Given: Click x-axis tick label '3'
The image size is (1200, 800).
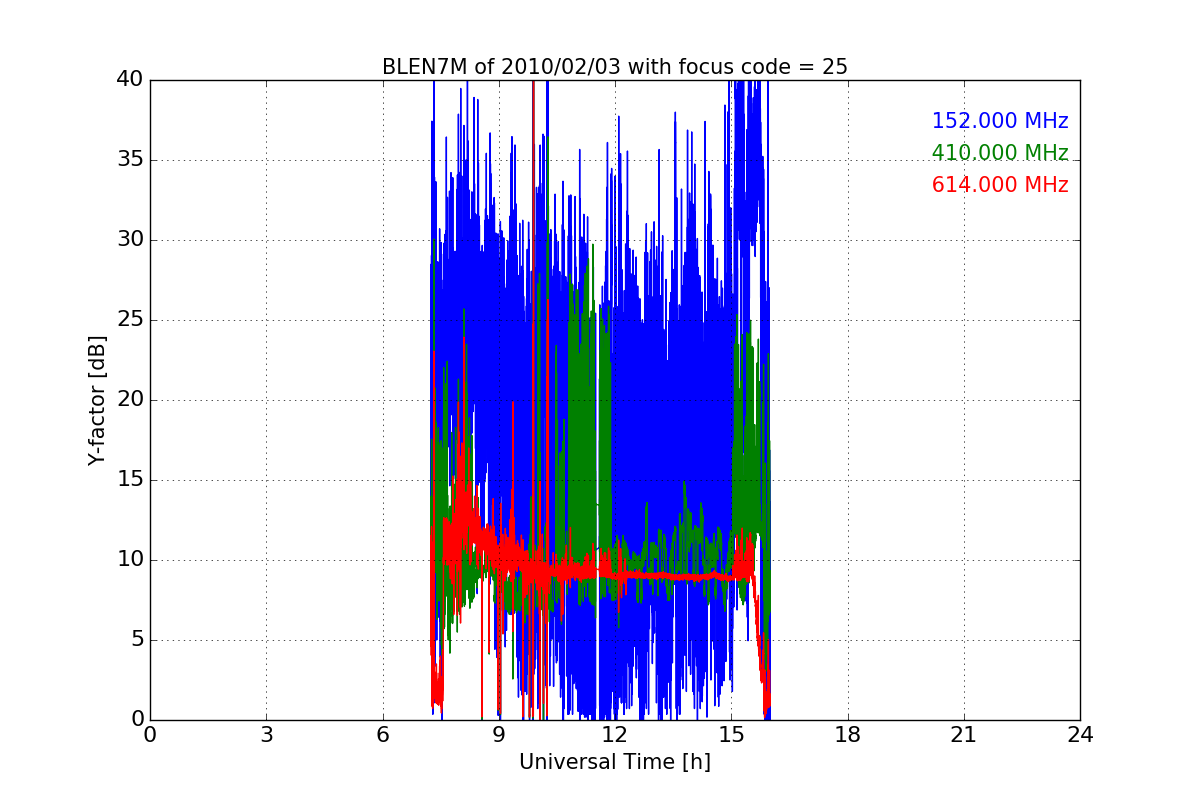Looking at the screenshot, I should (x=266, y=735).
